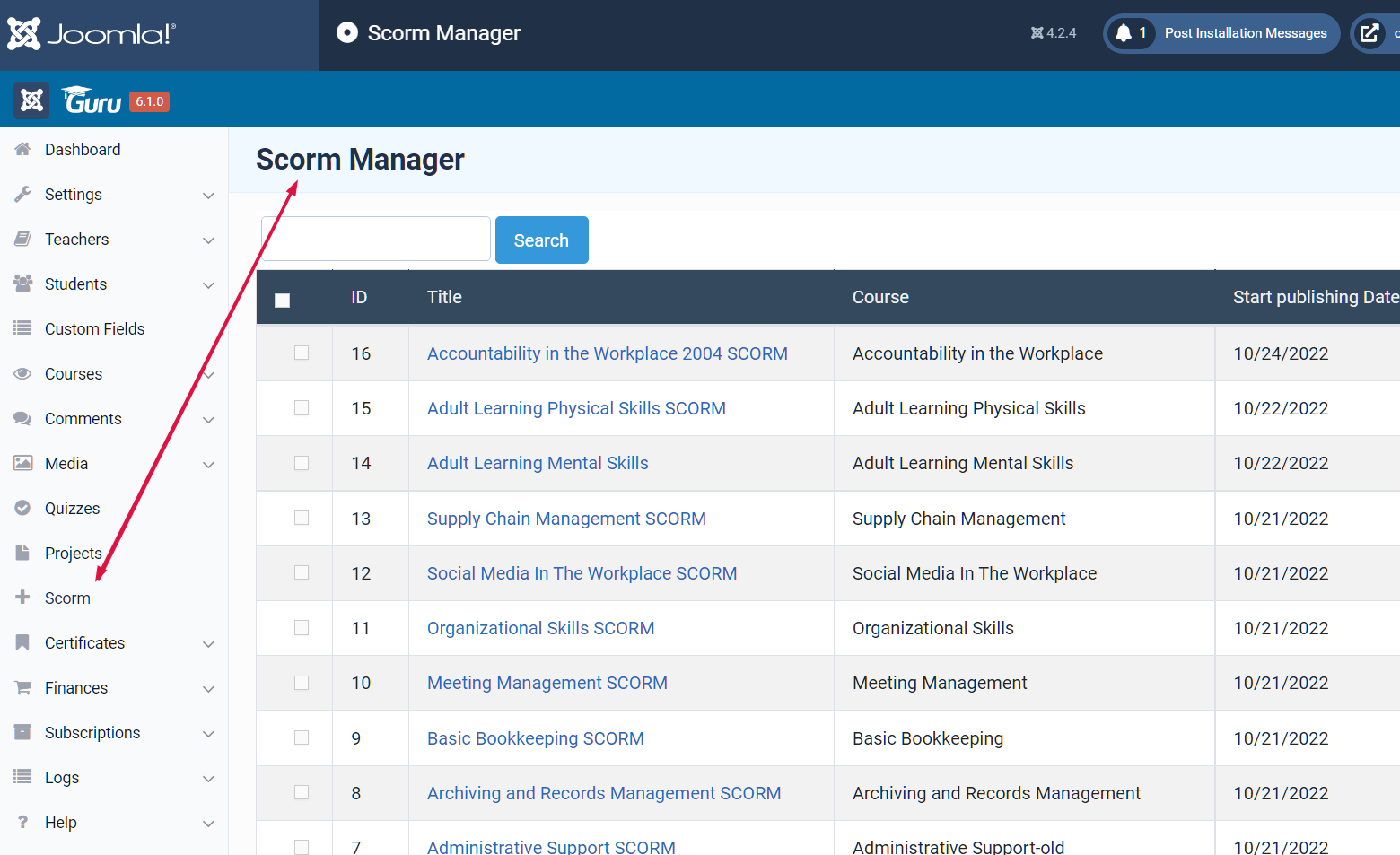Click the Teachers book icon
The height and width of the screenshot is (855, 1400).
coord(22,239)
